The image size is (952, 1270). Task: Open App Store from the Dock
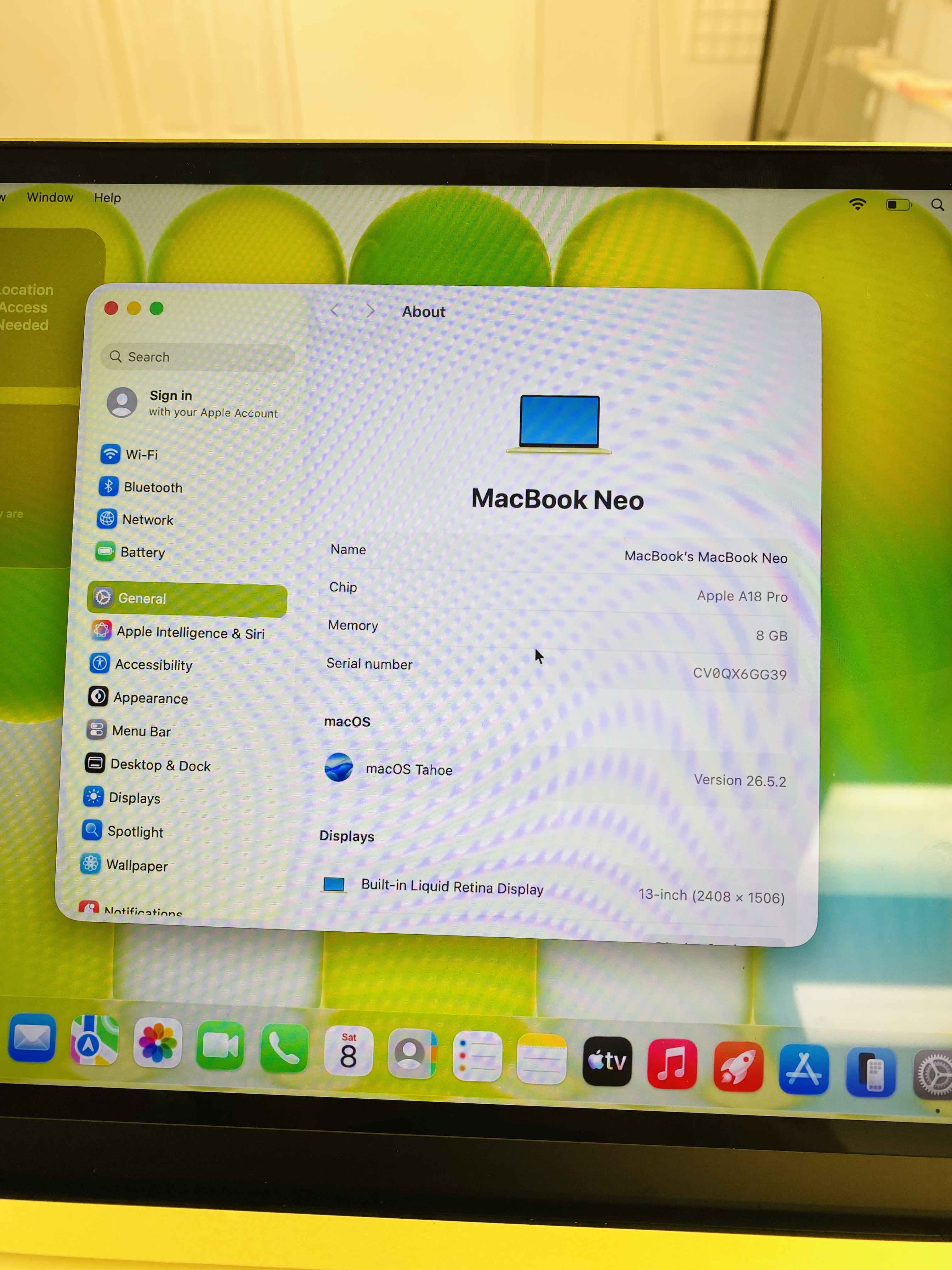pos(803,1070)
